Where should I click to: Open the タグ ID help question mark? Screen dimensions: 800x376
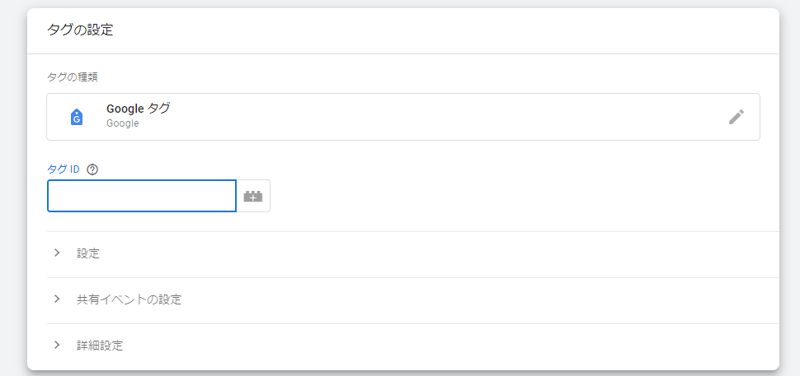point(92,170)
